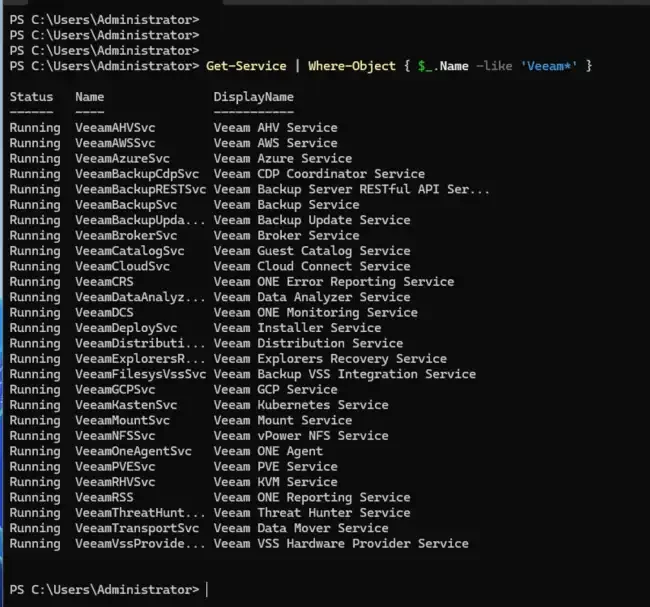Select the VeeamPVESvc service name
This screenshot has height=607, width=650.
[x=115, y=467]
